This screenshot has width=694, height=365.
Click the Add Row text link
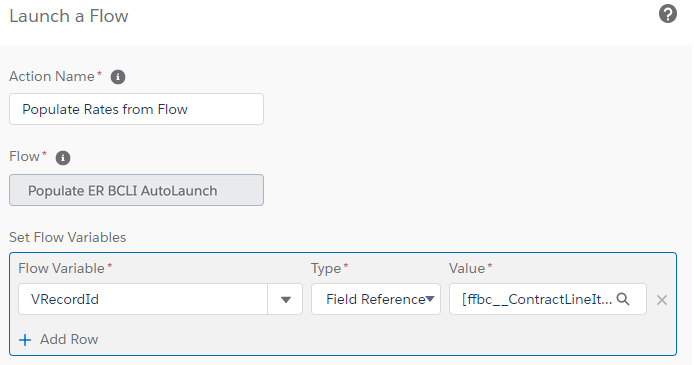[69, 339]
